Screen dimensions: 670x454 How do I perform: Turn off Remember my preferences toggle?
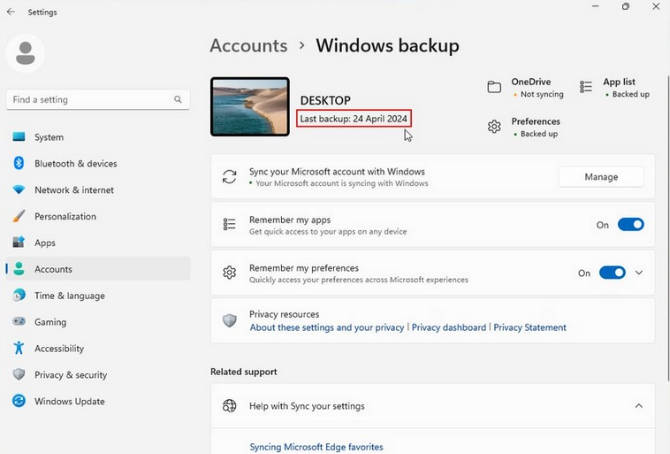click(x=612, y=273)
